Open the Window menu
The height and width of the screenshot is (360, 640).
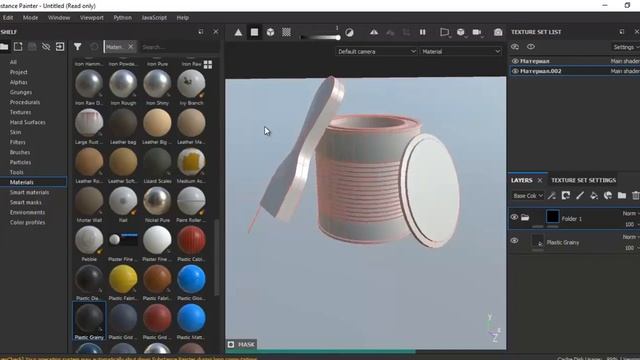pyautogui.click(x=59, y=18)
